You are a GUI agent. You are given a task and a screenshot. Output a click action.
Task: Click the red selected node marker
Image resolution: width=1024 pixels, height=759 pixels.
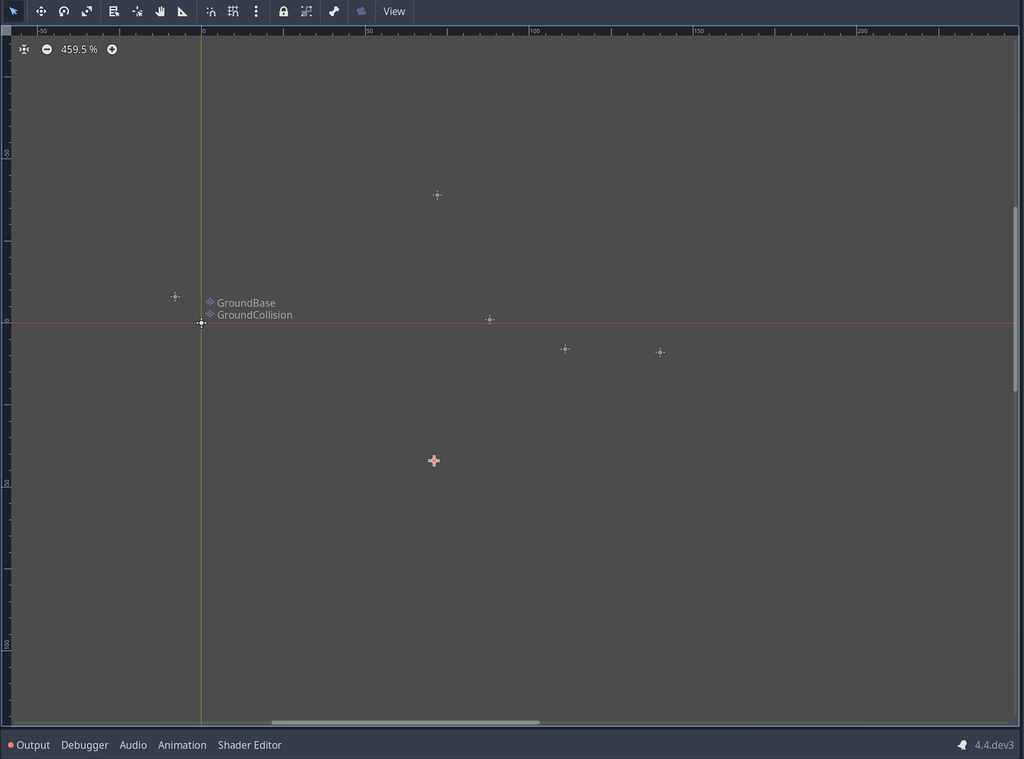pyautogui.click(x=434, y=460)
